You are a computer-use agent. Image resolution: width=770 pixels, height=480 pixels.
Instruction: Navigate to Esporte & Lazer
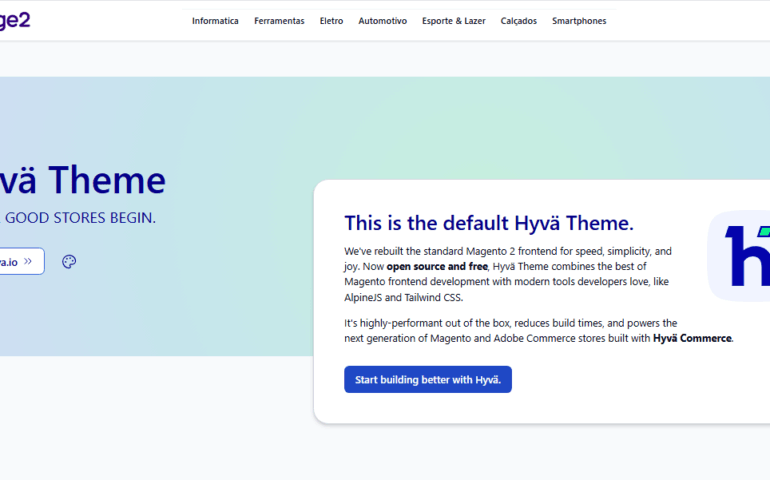click(453, 21)
